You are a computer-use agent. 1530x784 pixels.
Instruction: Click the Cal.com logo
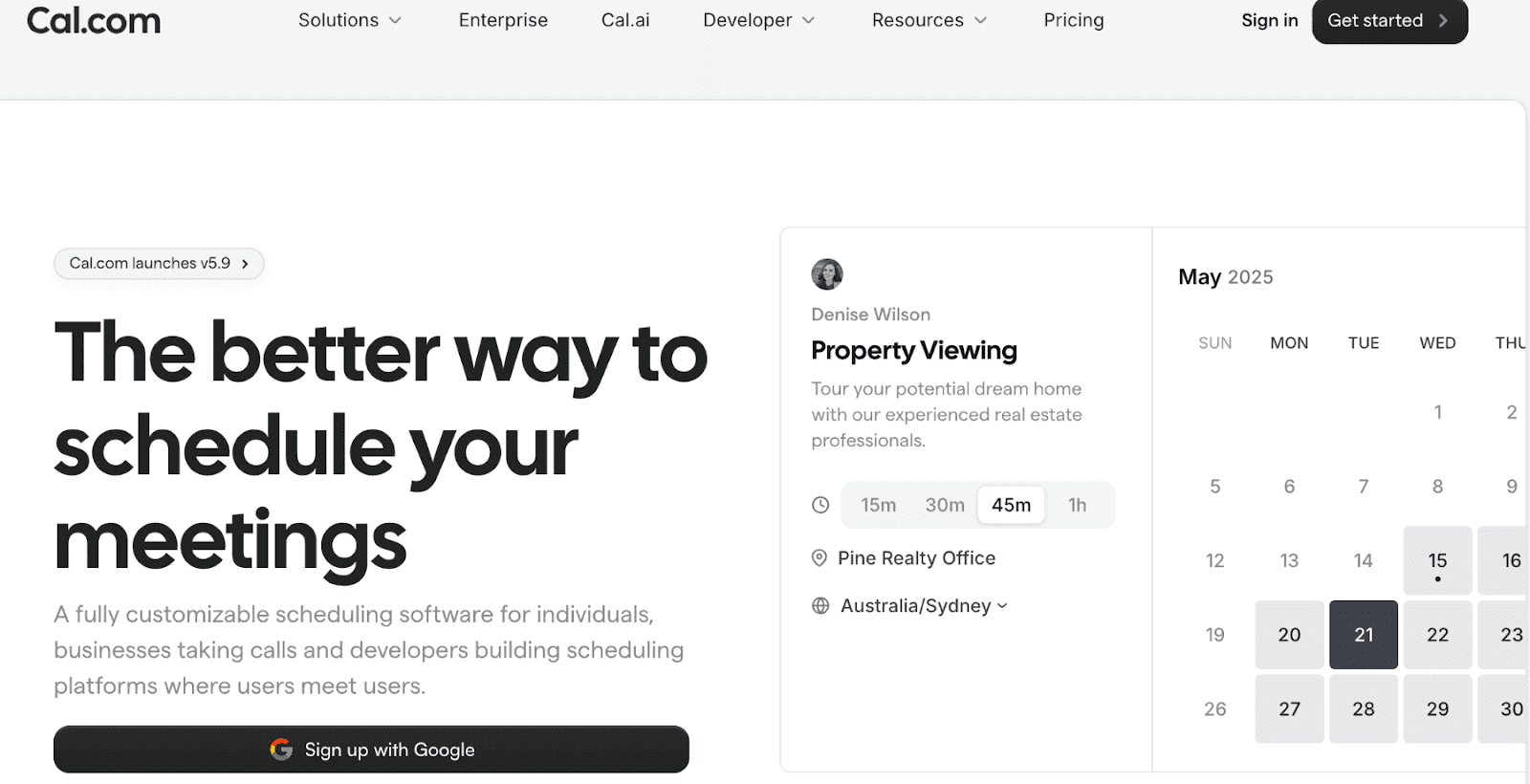pyautogui.click(x=94, y=20)
